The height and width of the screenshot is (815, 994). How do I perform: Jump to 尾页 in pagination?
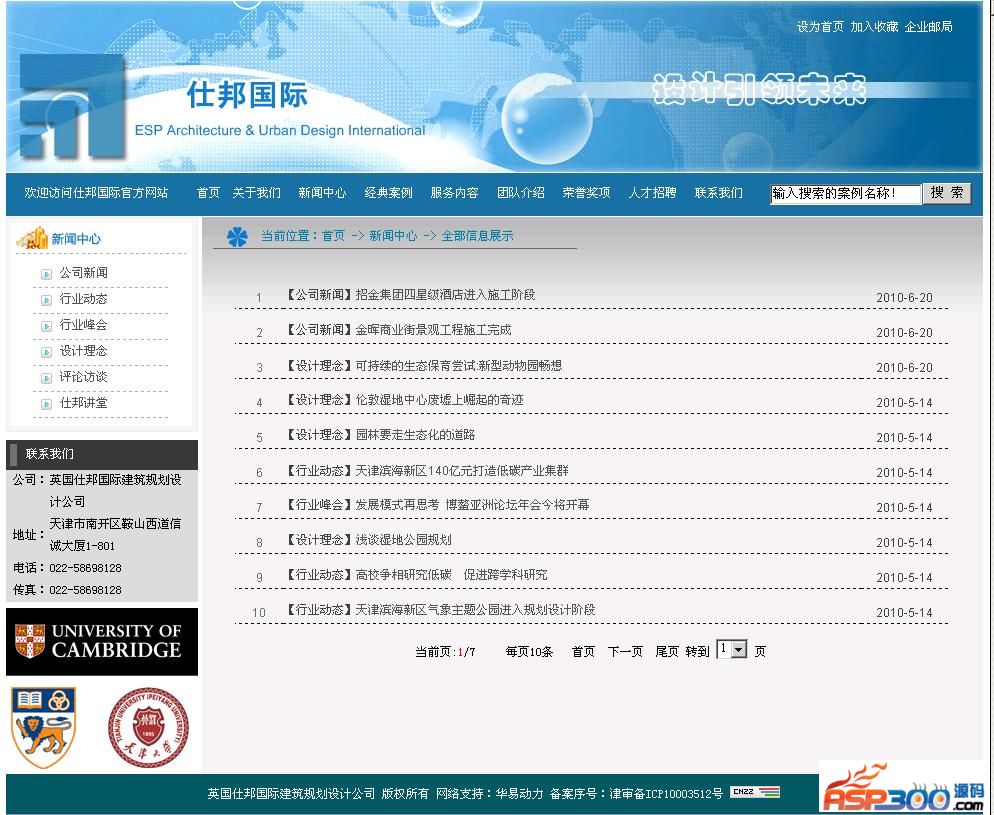coord(666,652)
